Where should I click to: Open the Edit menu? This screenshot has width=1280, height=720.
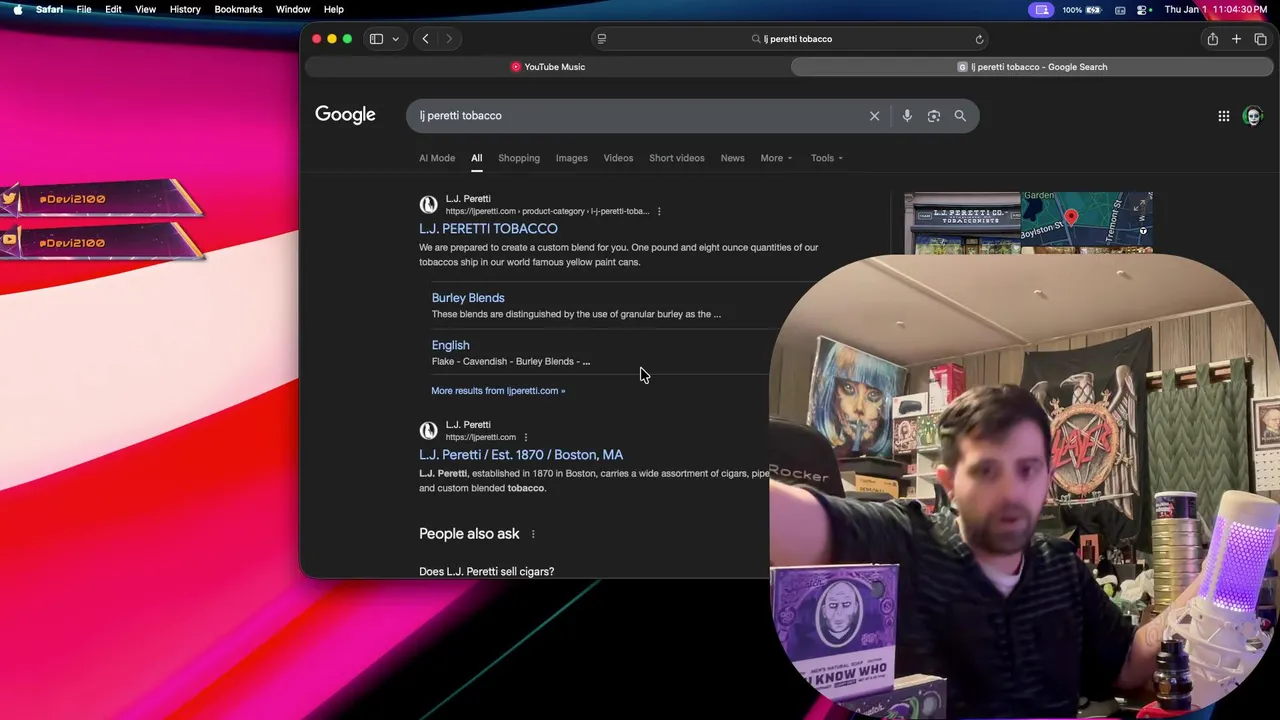click(113, 9)
